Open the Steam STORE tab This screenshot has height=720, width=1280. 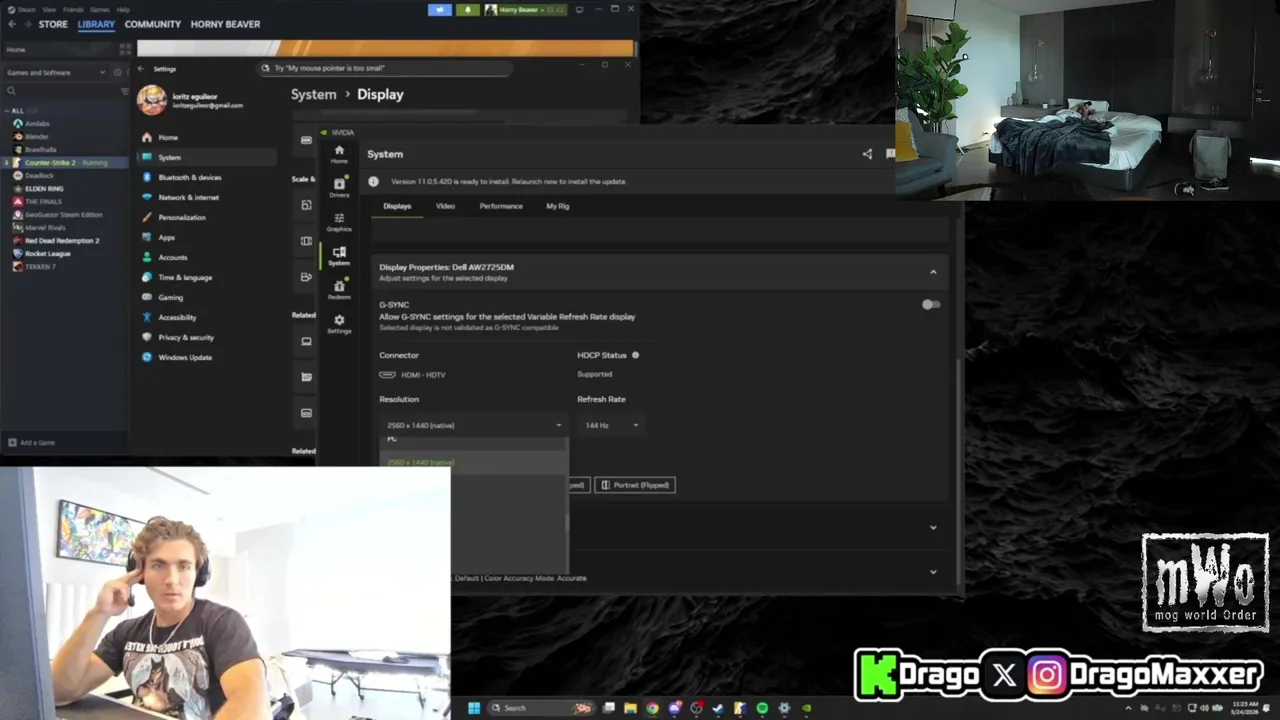(x=53, y=24)
